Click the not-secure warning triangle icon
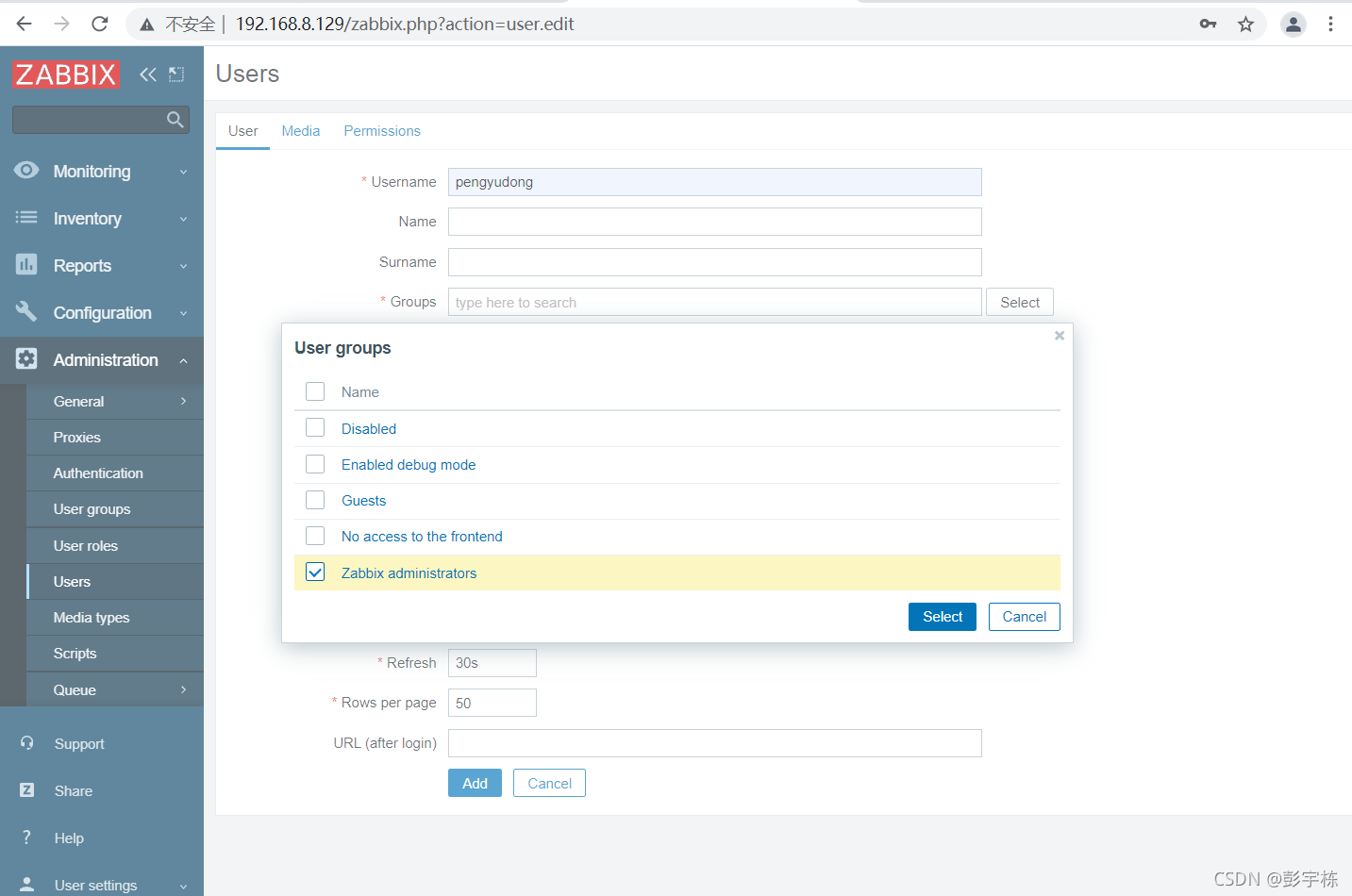1352x896 pixels. click(147, 25)
